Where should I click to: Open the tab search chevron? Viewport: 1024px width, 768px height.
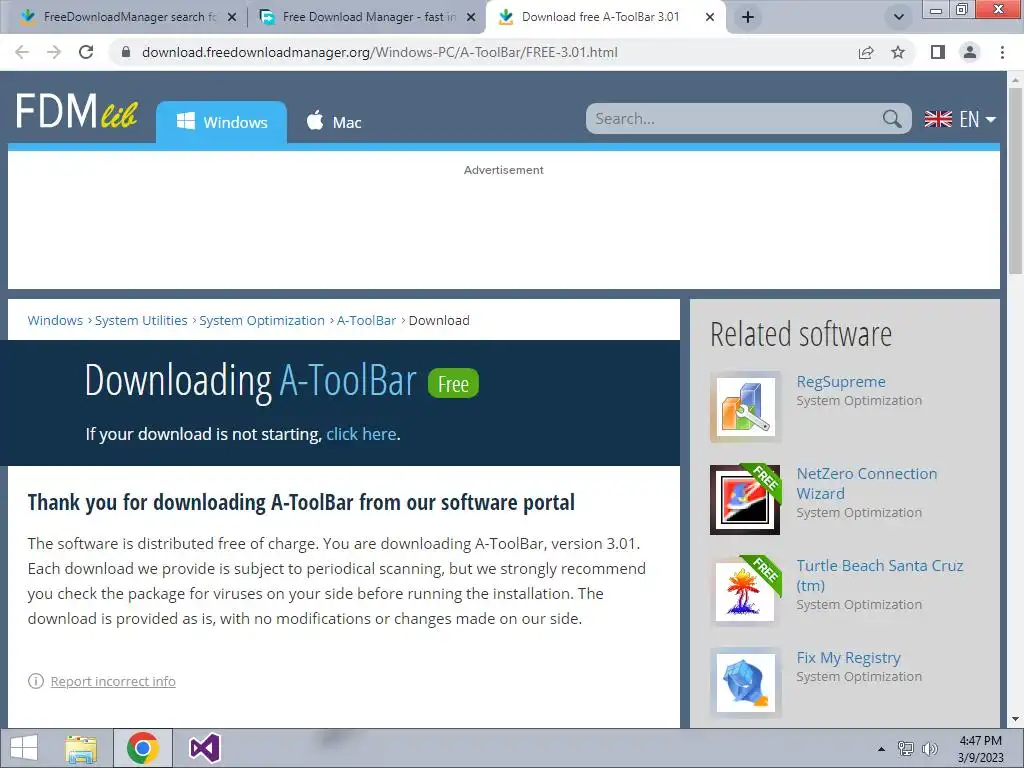[899, 17]
